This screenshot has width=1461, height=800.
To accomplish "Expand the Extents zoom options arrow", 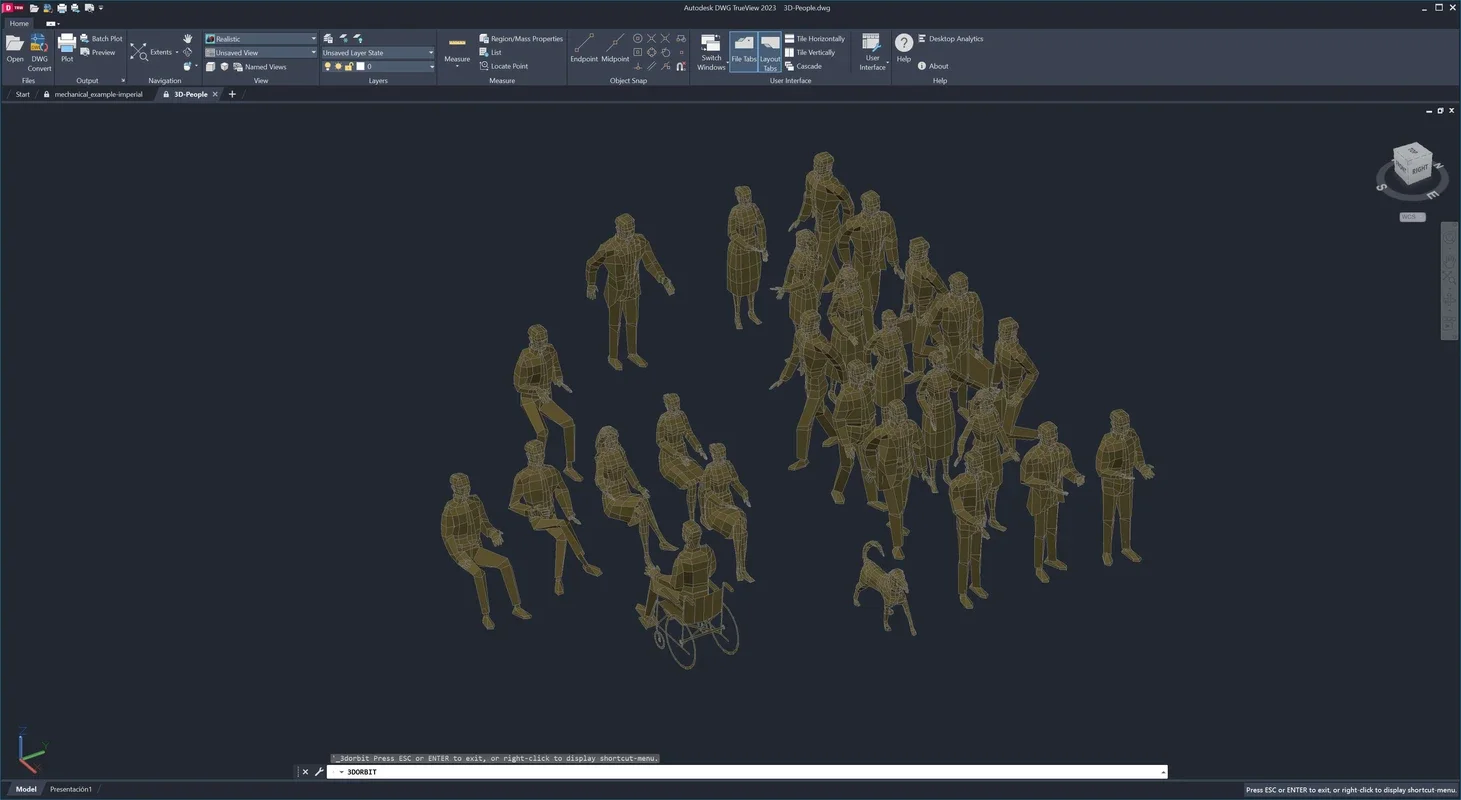I will pos(177,52).
